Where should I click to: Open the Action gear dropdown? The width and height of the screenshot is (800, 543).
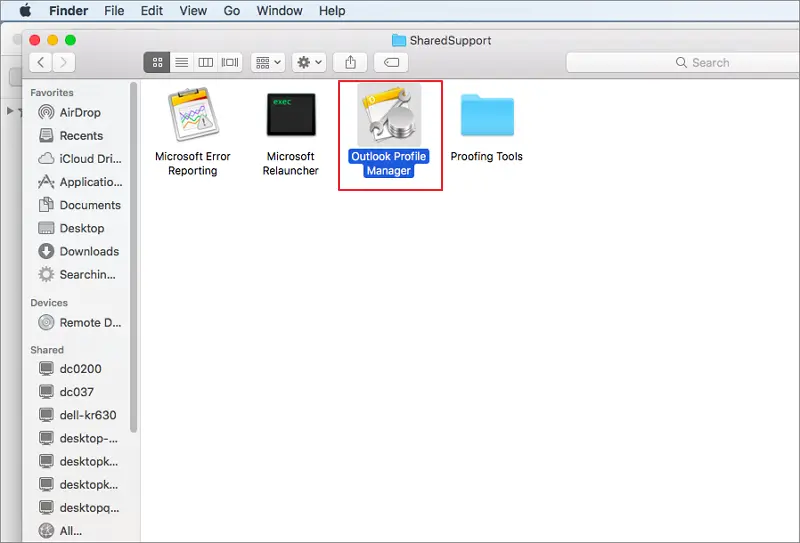pyautogui.click(x=309, y=62)
